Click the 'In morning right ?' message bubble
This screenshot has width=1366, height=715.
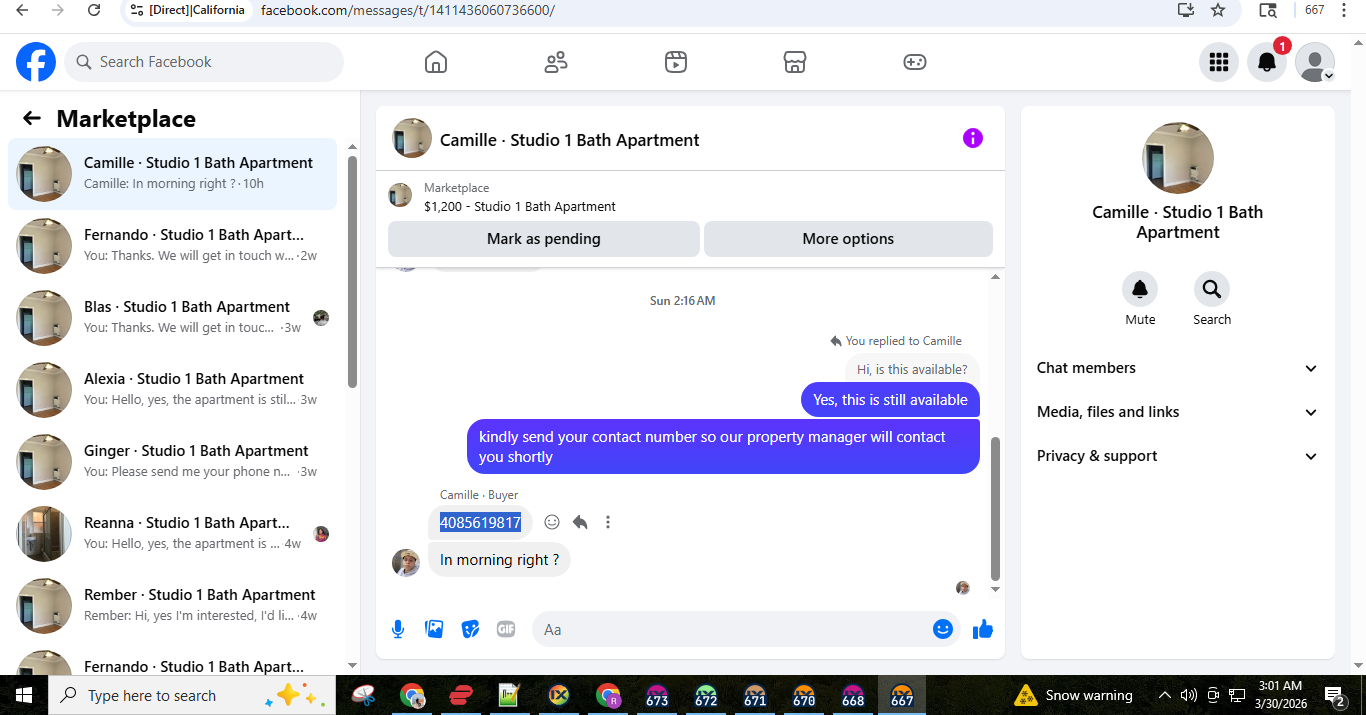pos(500,560)
